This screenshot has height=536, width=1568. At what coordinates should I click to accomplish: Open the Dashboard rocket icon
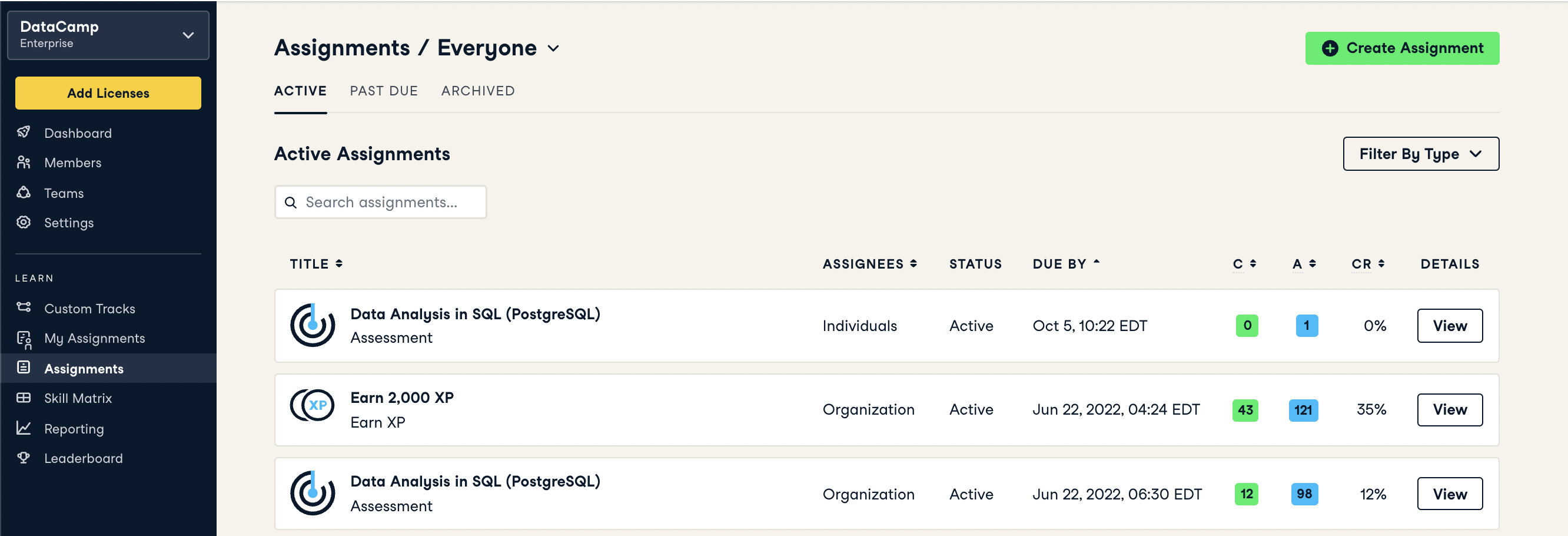click(24, 132)
